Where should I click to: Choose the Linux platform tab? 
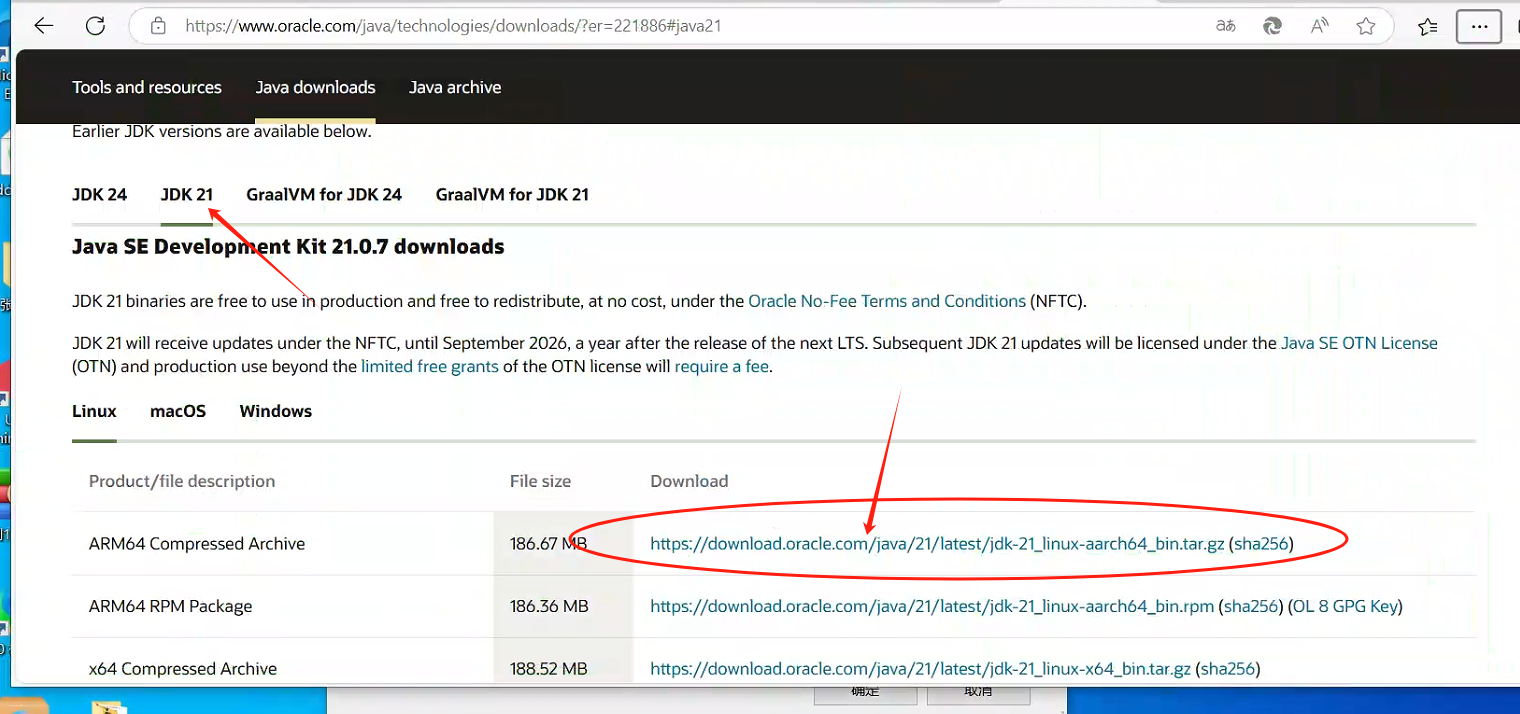tap(94, 411)
